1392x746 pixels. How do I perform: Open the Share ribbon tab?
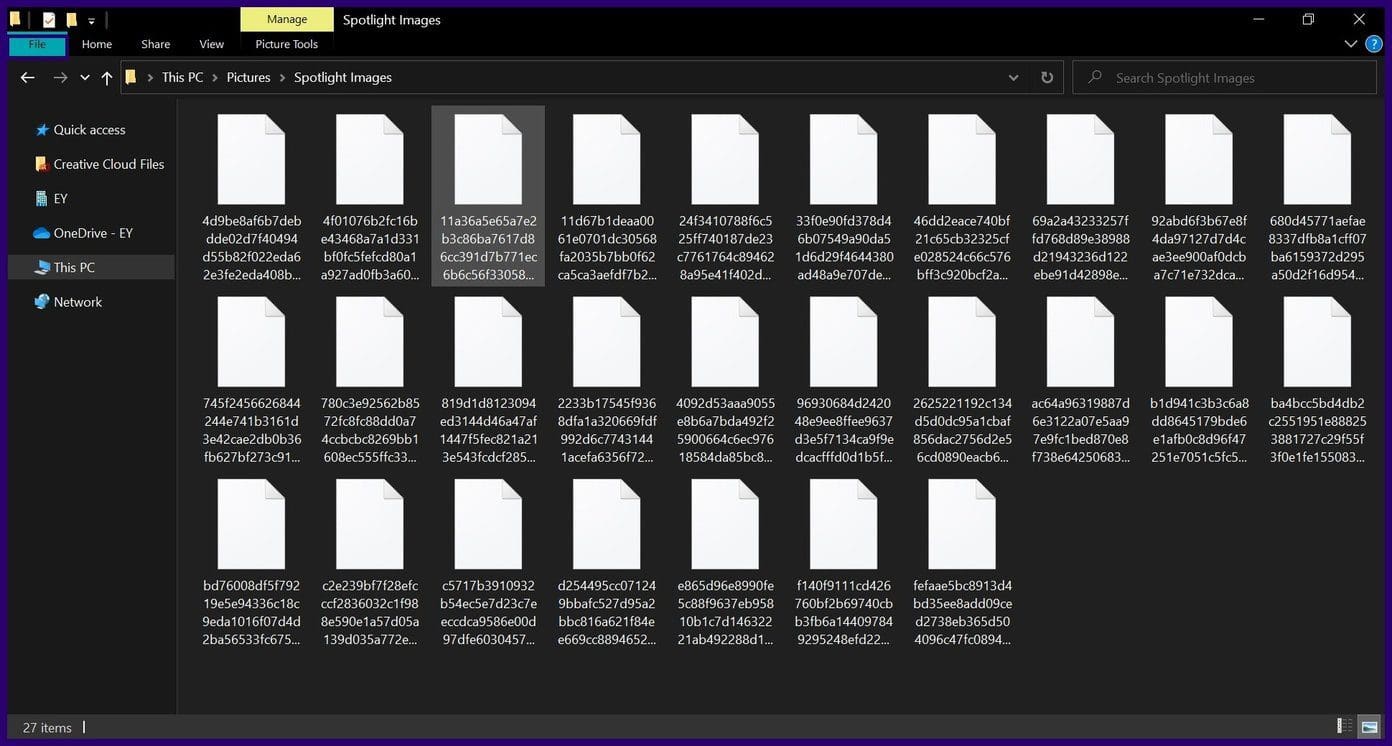click(x=155, y=44)
